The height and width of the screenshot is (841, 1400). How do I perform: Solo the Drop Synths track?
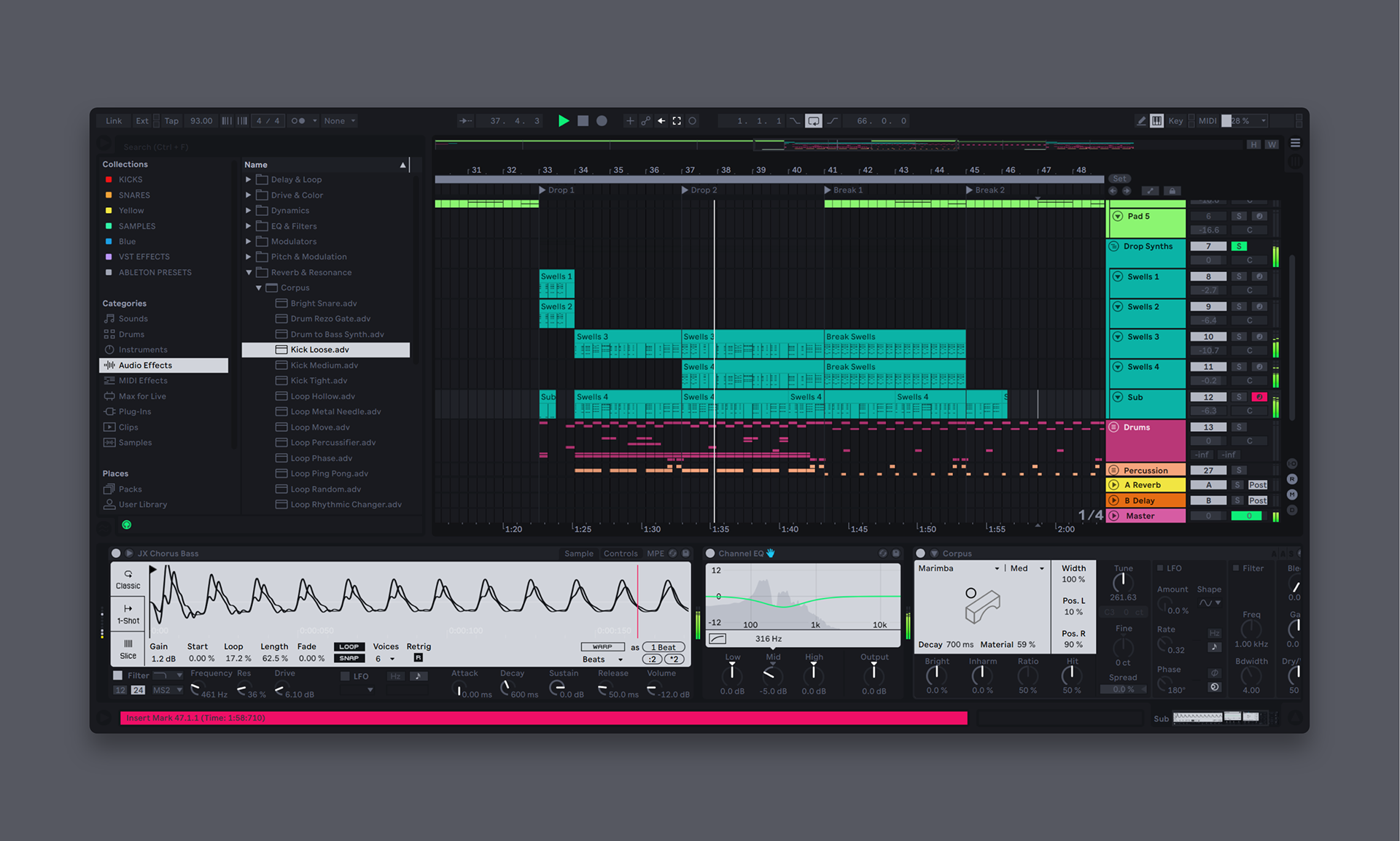click(1239, 247)
